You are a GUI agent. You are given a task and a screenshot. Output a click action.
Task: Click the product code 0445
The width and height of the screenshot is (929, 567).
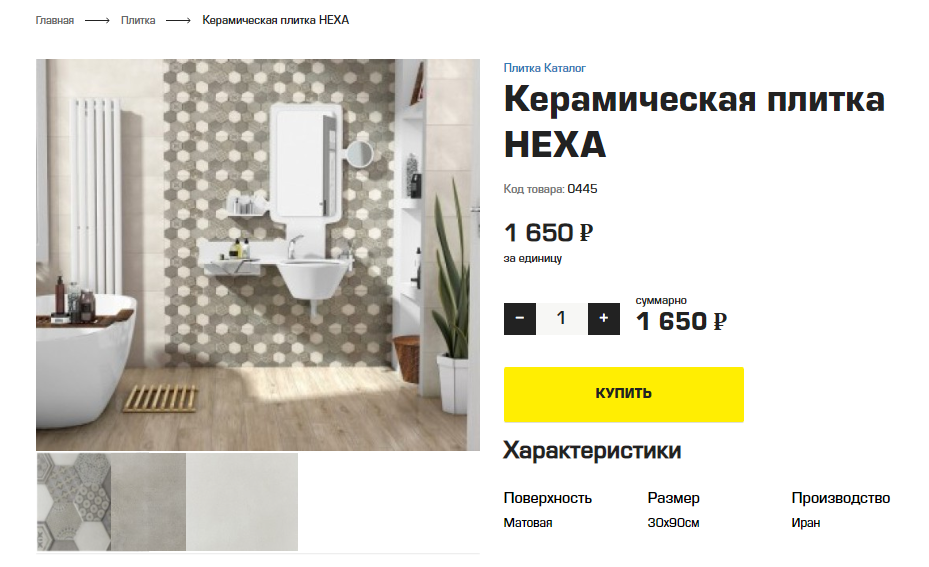point(582,189)
